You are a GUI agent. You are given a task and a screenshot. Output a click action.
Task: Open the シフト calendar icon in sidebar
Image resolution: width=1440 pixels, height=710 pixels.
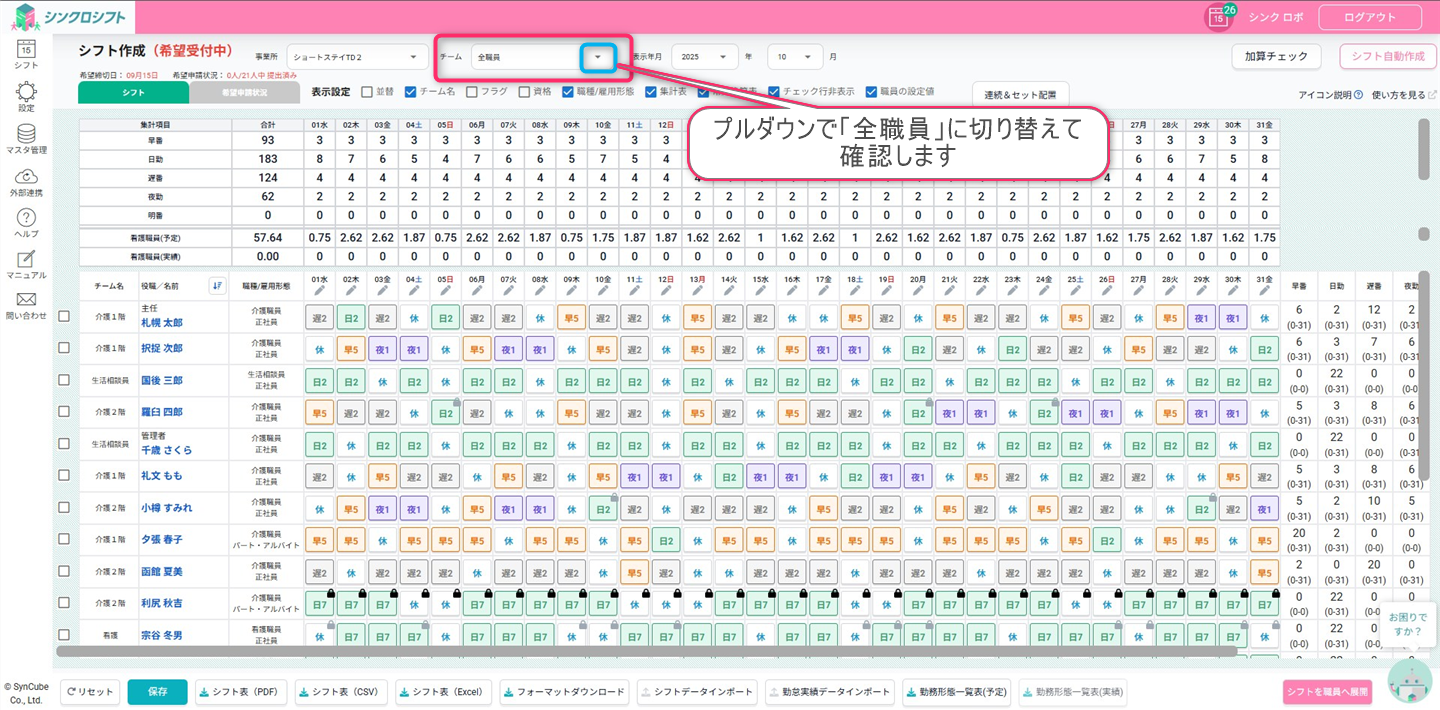26,48
